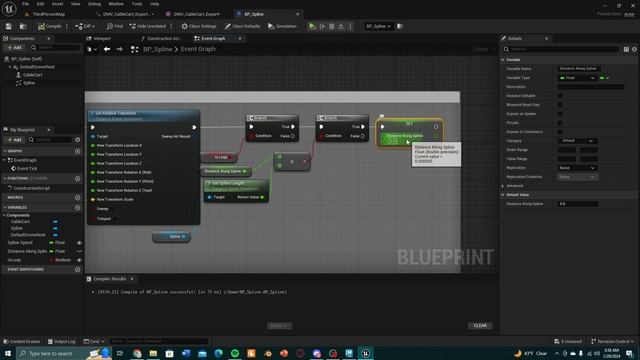The width and height of the screenshot is (640, 360).
Task: Add new event dispatcher with plus icon
Action: pos(78,269)
